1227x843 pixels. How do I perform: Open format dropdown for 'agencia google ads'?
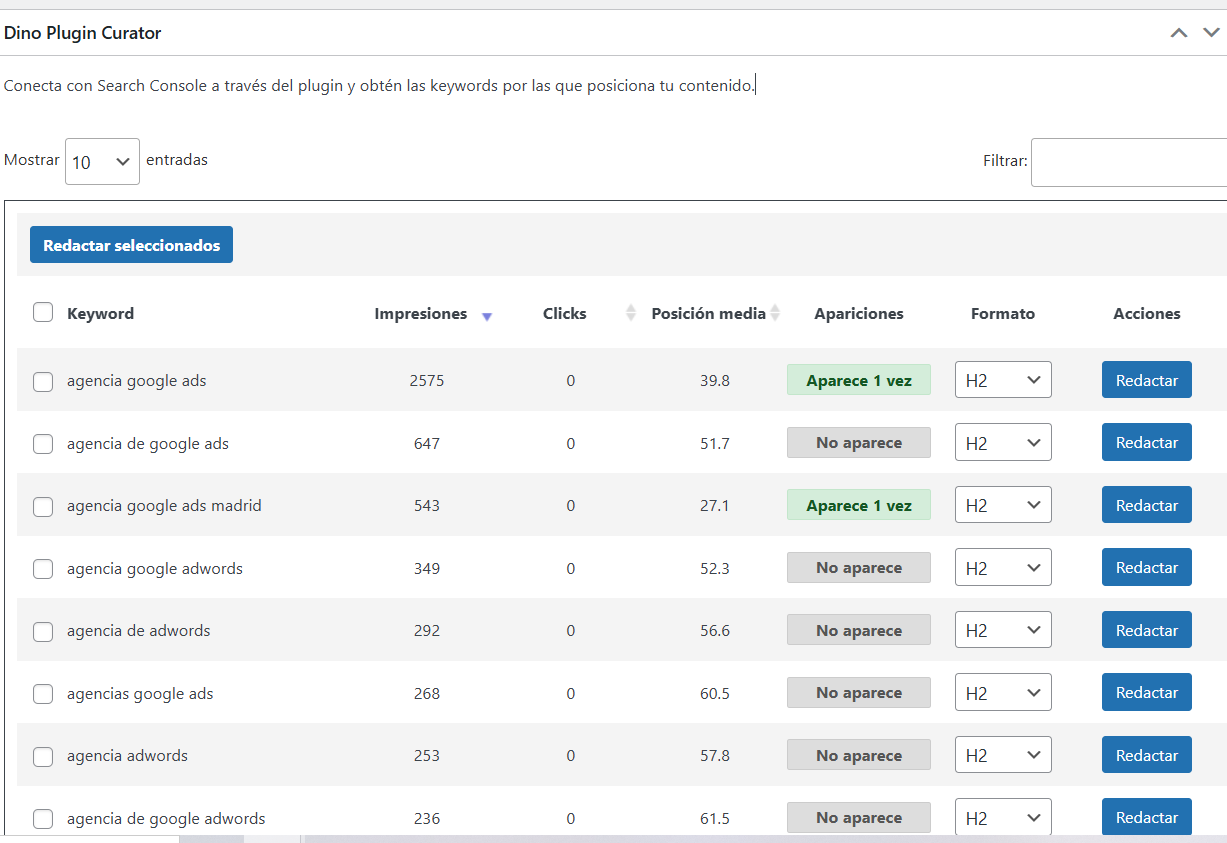point(1003,380)
